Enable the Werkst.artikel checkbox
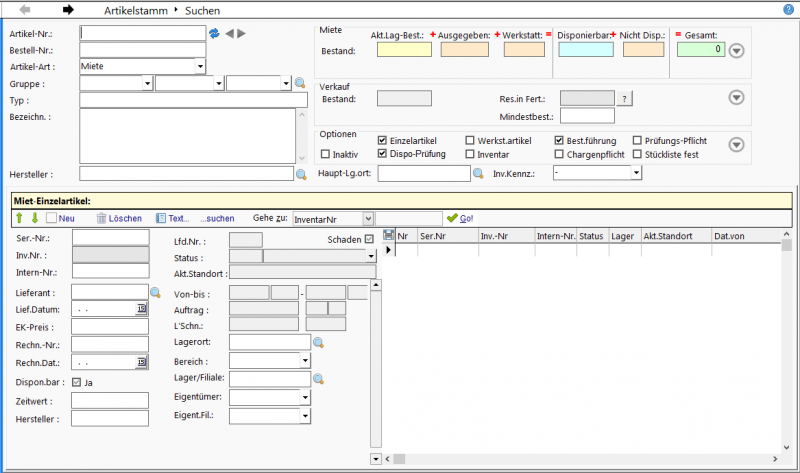Image resolution: width=800 pixels, height=473 pixels. coord(470,140)
